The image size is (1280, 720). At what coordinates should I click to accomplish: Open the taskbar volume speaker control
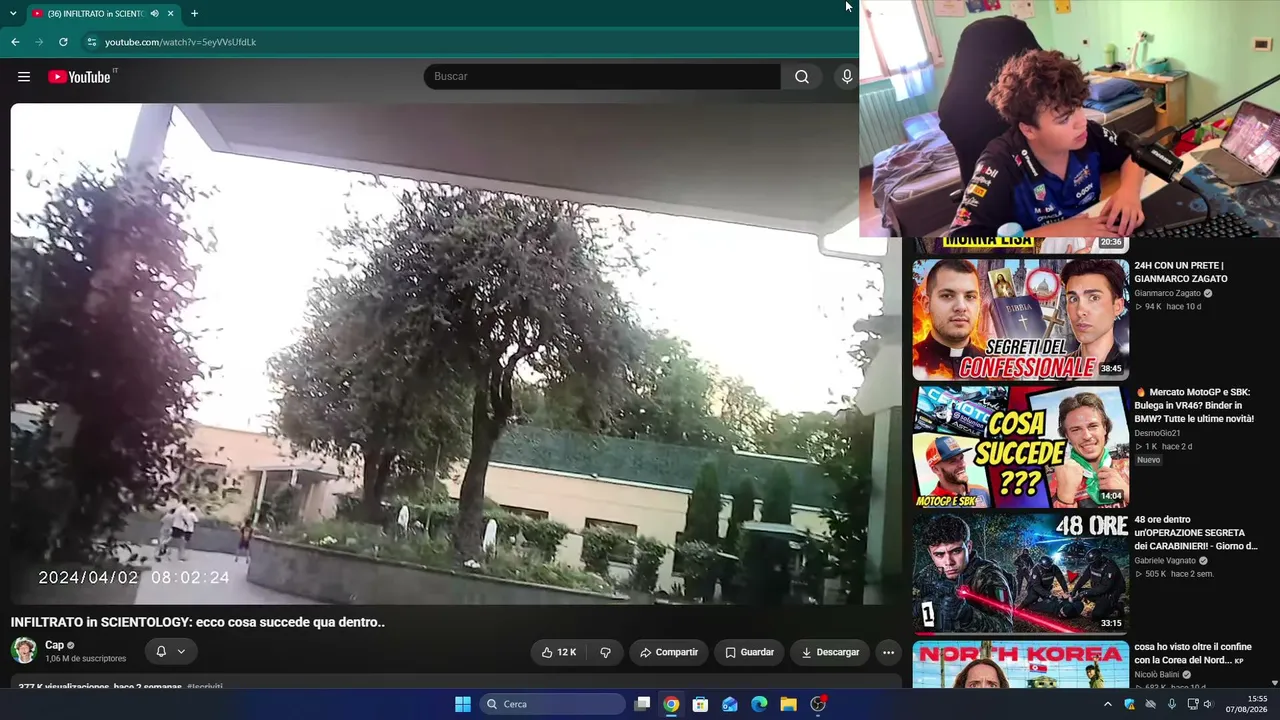[x=1208, y=704]
